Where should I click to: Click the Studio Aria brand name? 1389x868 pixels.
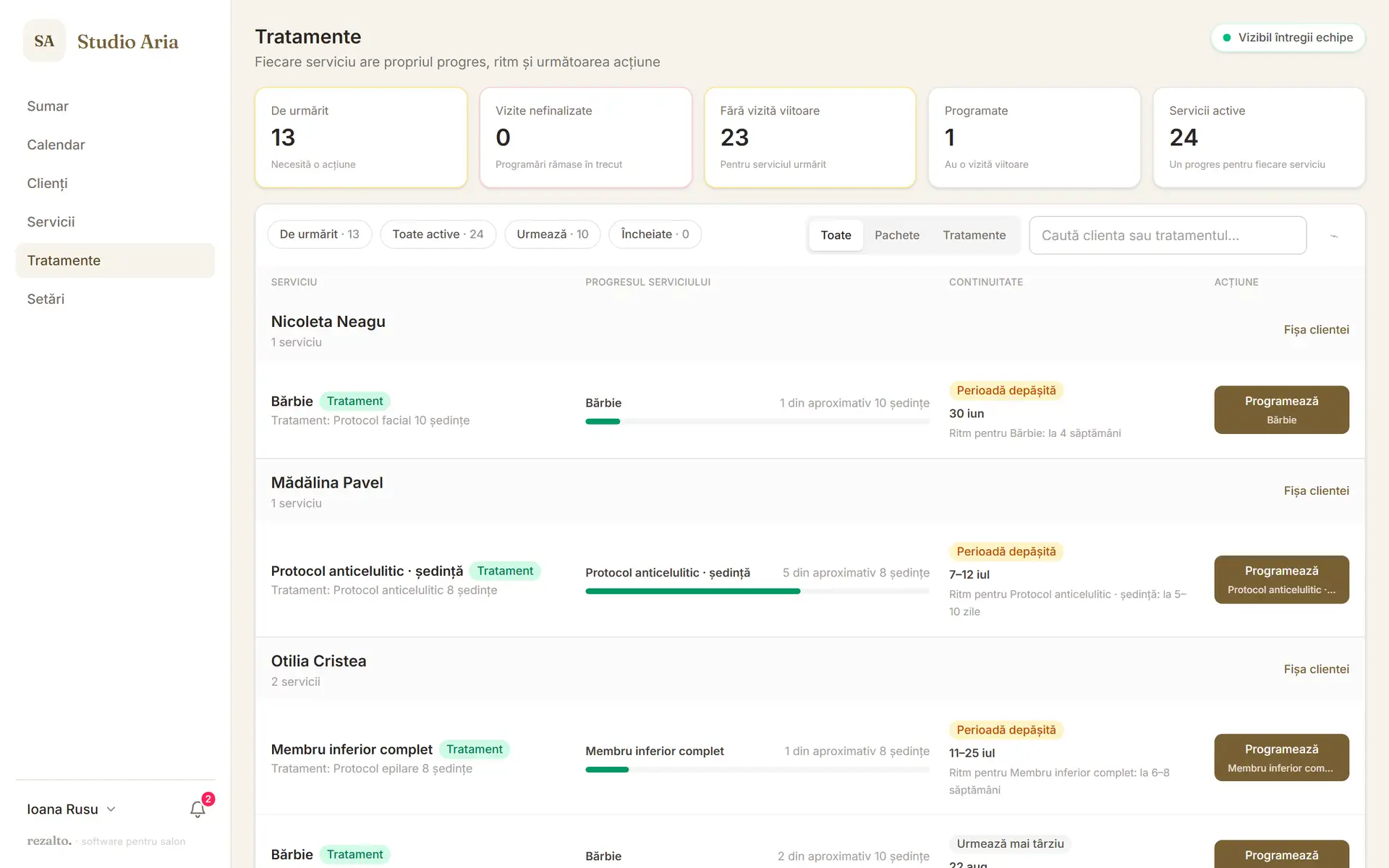click(128, 41)
